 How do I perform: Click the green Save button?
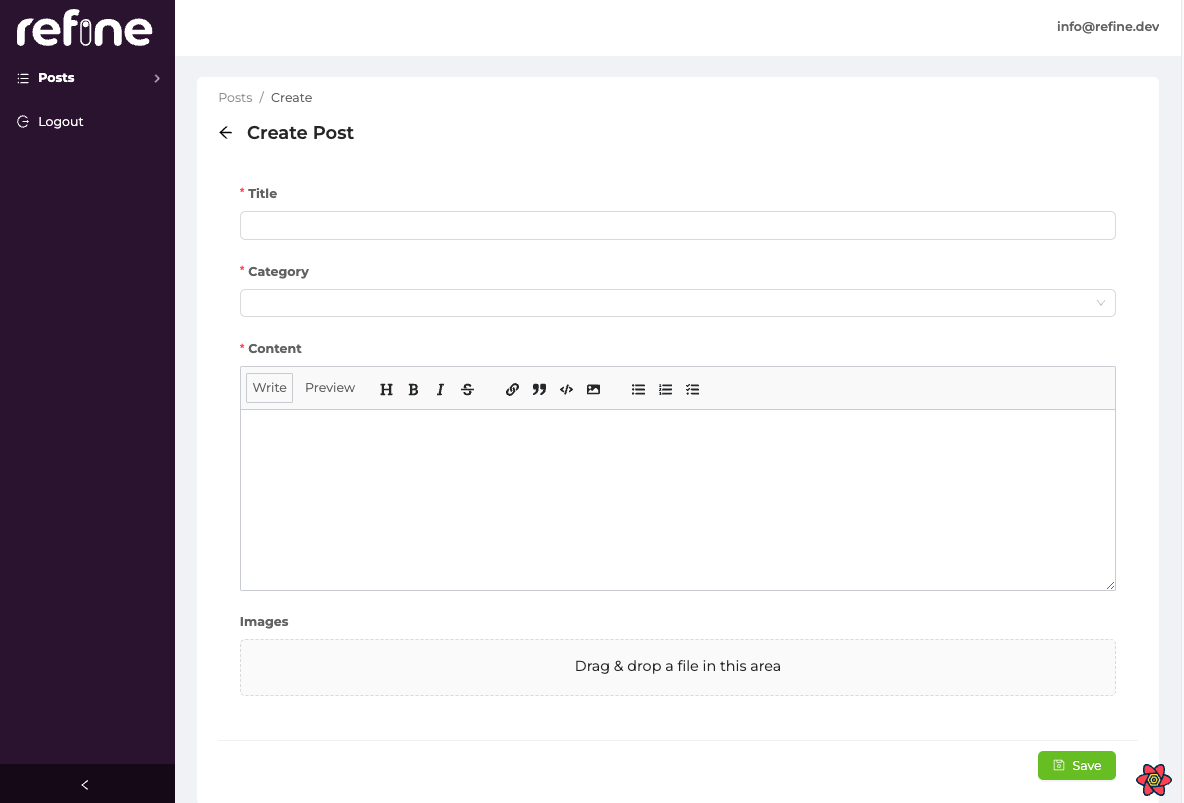pyautogui.click(x=1076, y=765)
